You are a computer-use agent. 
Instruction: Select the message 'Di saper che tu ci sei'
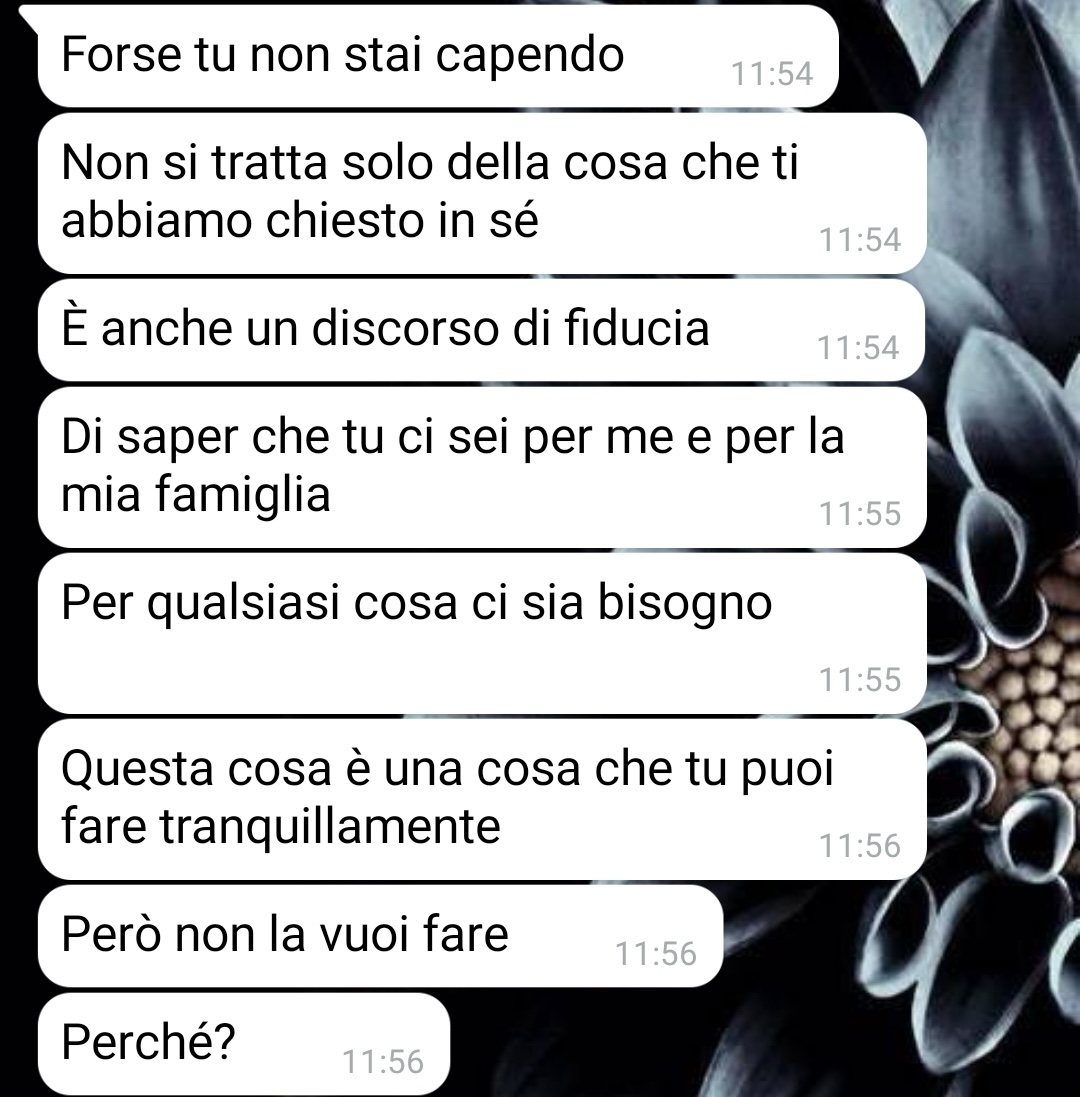coord(482,467)
